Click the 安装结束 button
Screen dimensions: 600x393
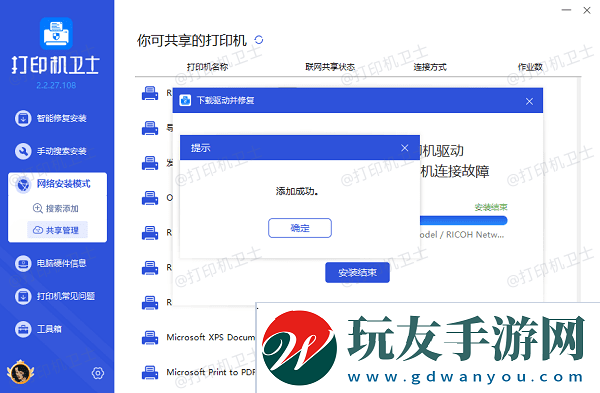[x=357, y=272]
